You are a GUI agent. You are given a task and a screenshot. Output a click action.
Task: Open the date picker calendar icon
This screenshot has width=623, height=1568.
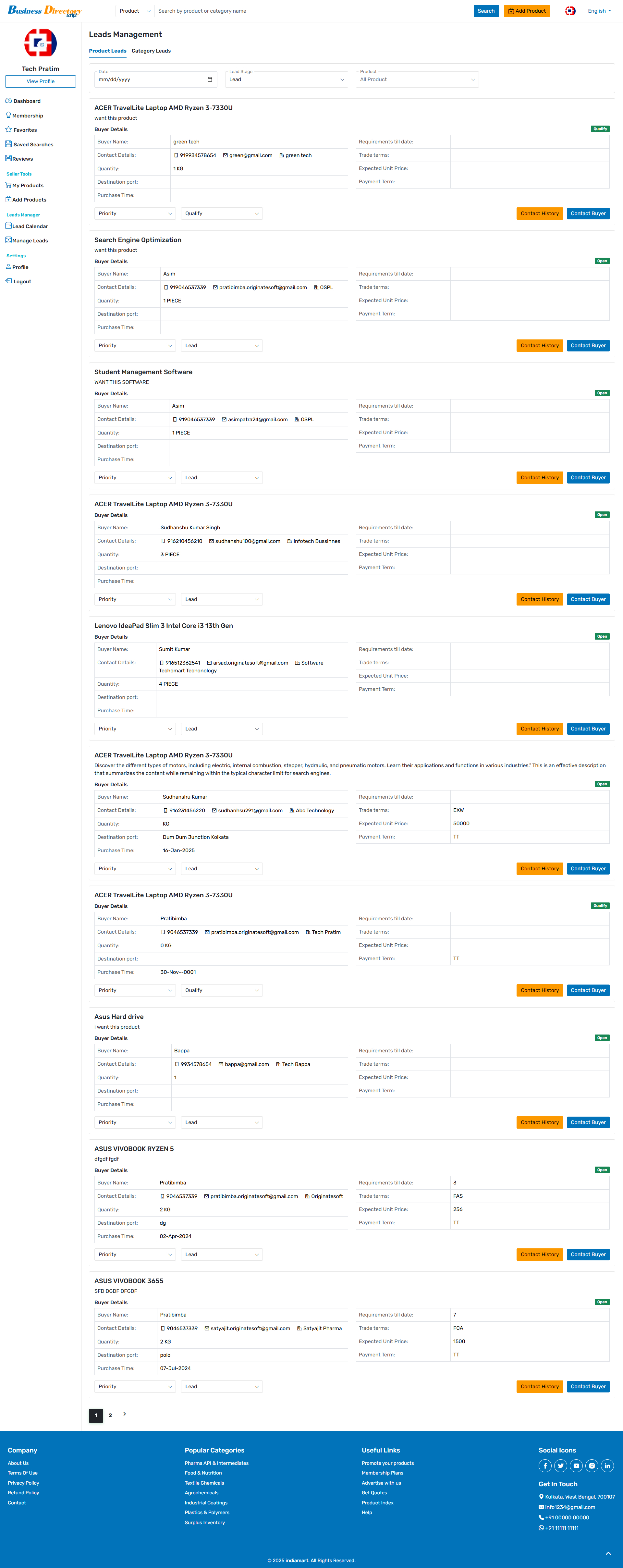[x=210, y=80]
